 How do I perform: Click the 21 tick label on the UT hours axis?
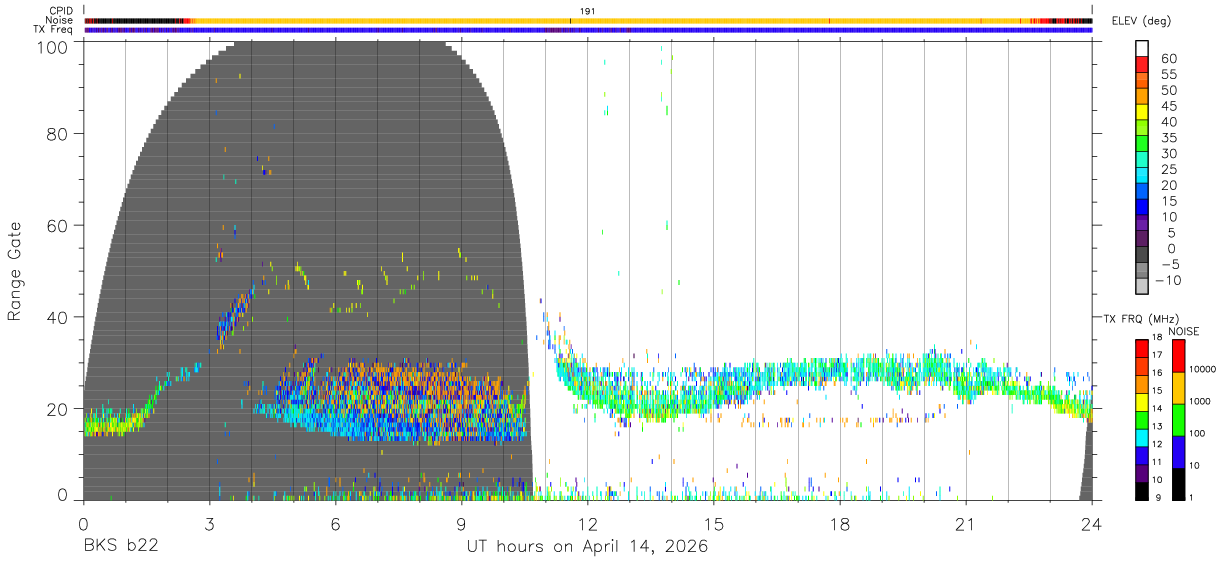pos(966,523)
